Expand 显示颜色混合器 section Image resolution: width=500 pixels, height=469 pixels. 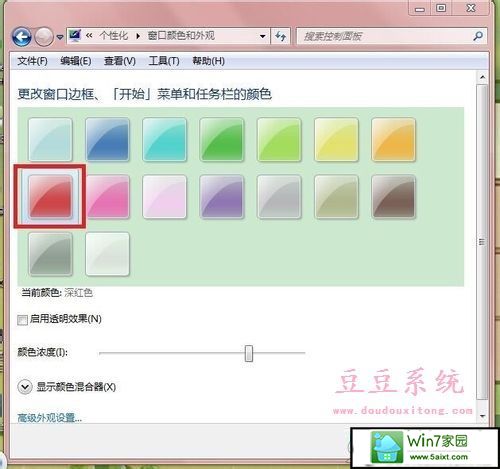[25, 387]
